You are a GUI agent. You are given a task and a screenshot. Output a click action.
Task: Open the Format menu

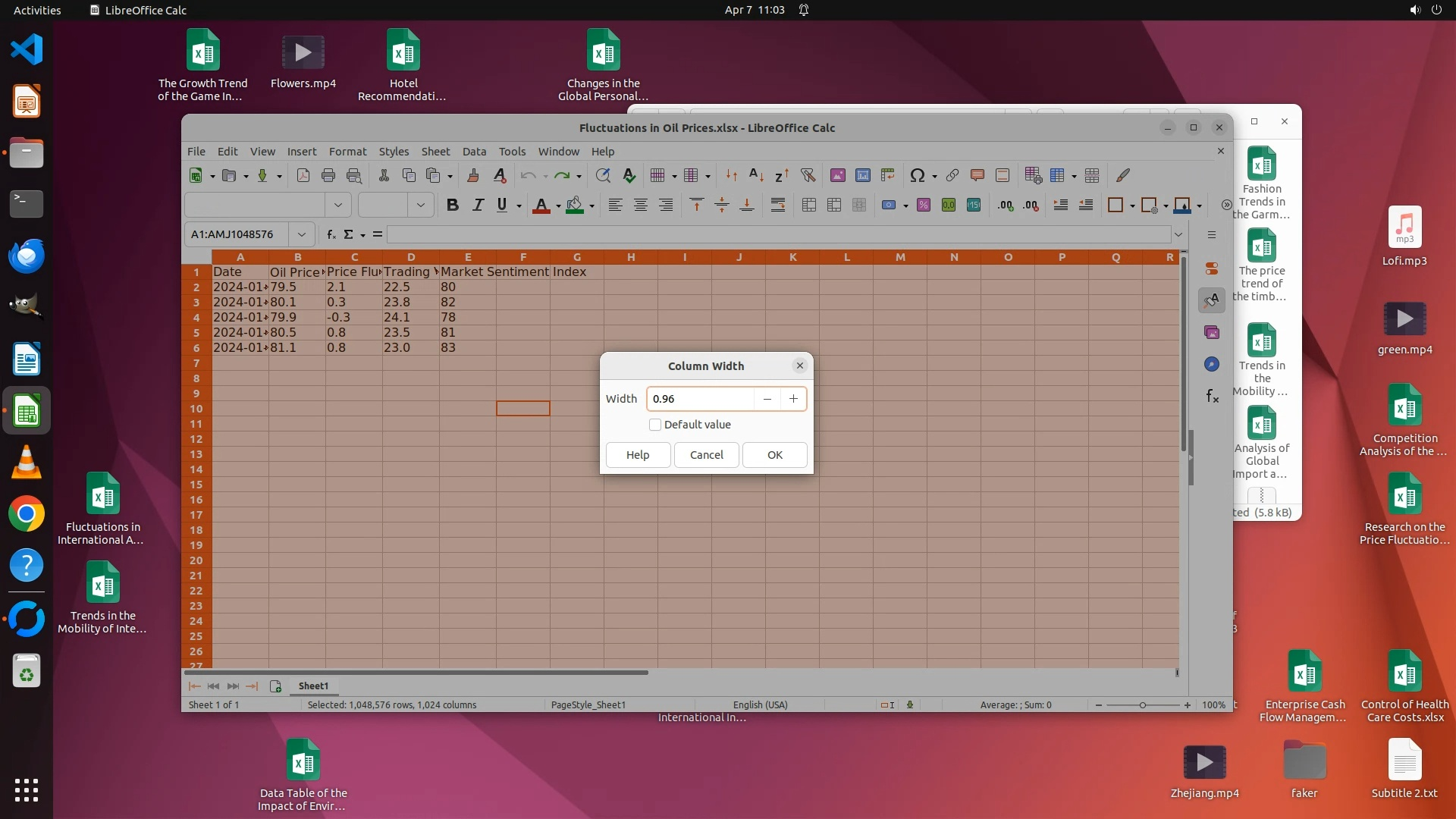point(347,152)
